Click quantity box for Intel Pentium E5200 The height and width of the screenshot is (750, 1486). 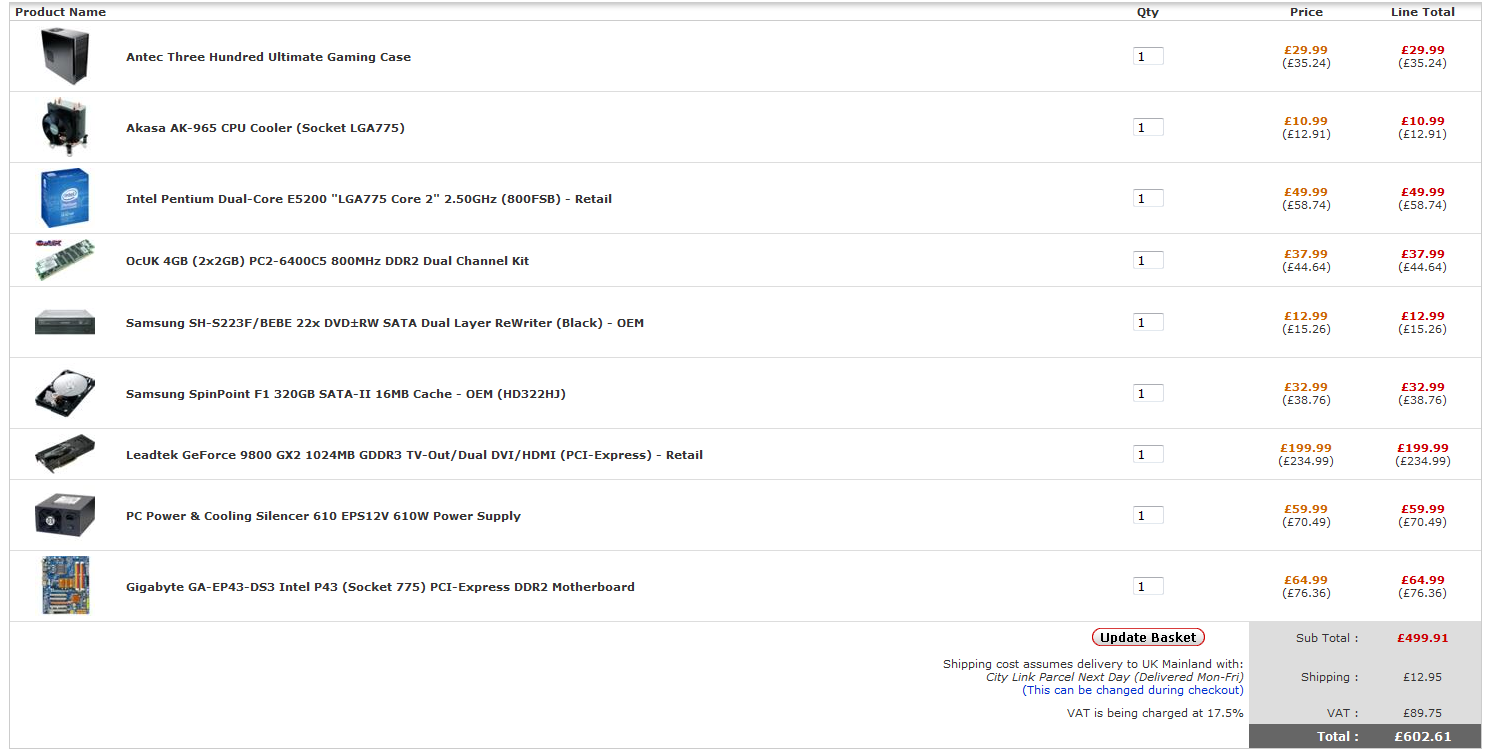[1148, 199]
